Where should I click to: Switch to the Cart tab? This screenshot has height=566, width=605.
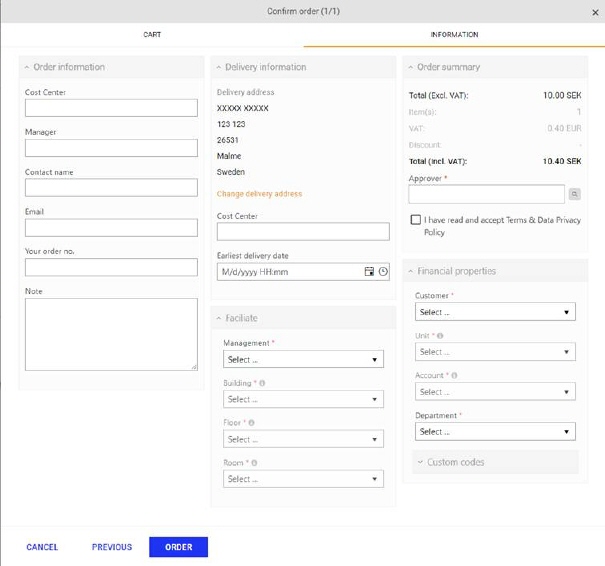(x=152, y=34)
